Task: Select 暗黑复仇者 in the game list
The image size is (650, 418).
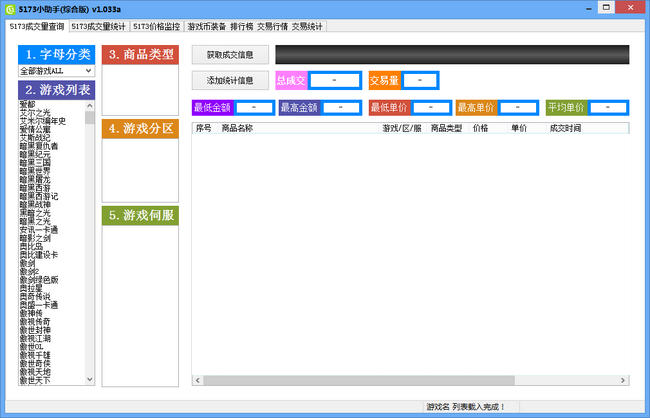Action: tap(39, 146)
